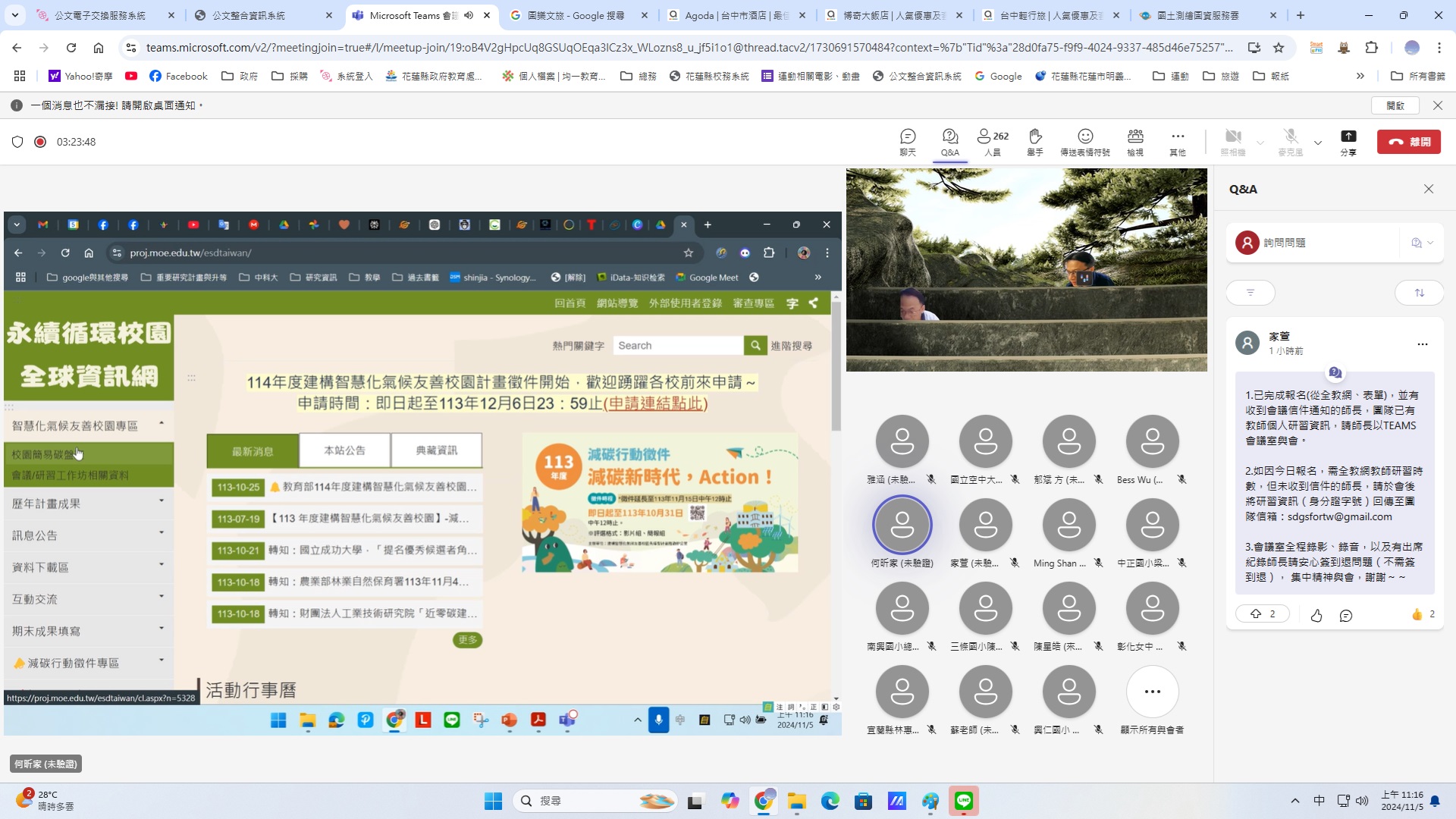This screenshot has width=1456, height=819.
Task: Open the participants (人員) list
Action: pyautogui.click(x=992, y=141)
